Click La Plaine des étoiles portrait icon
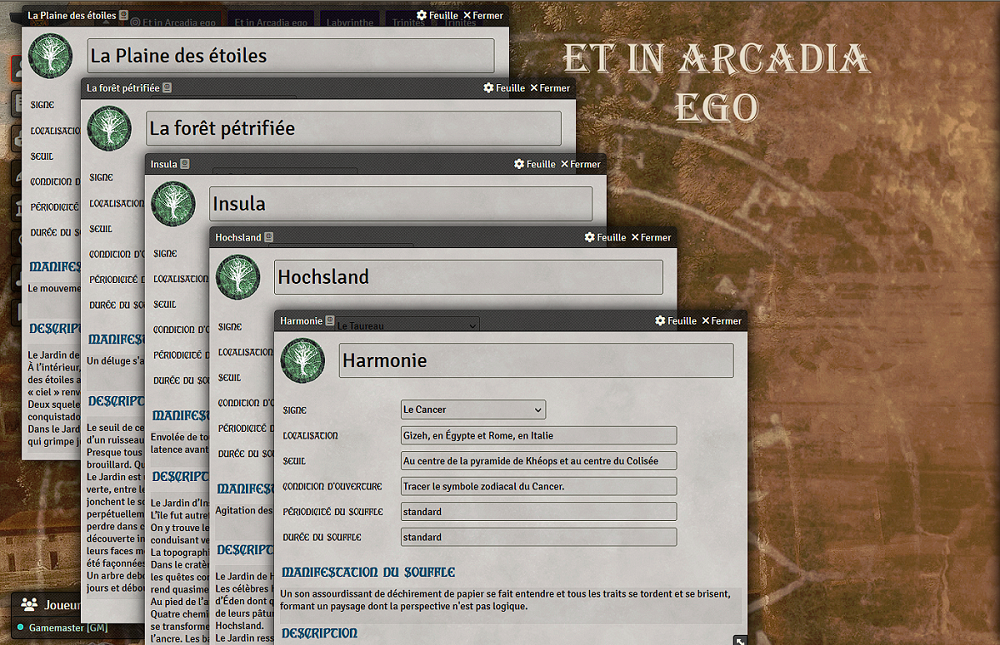 50,56
